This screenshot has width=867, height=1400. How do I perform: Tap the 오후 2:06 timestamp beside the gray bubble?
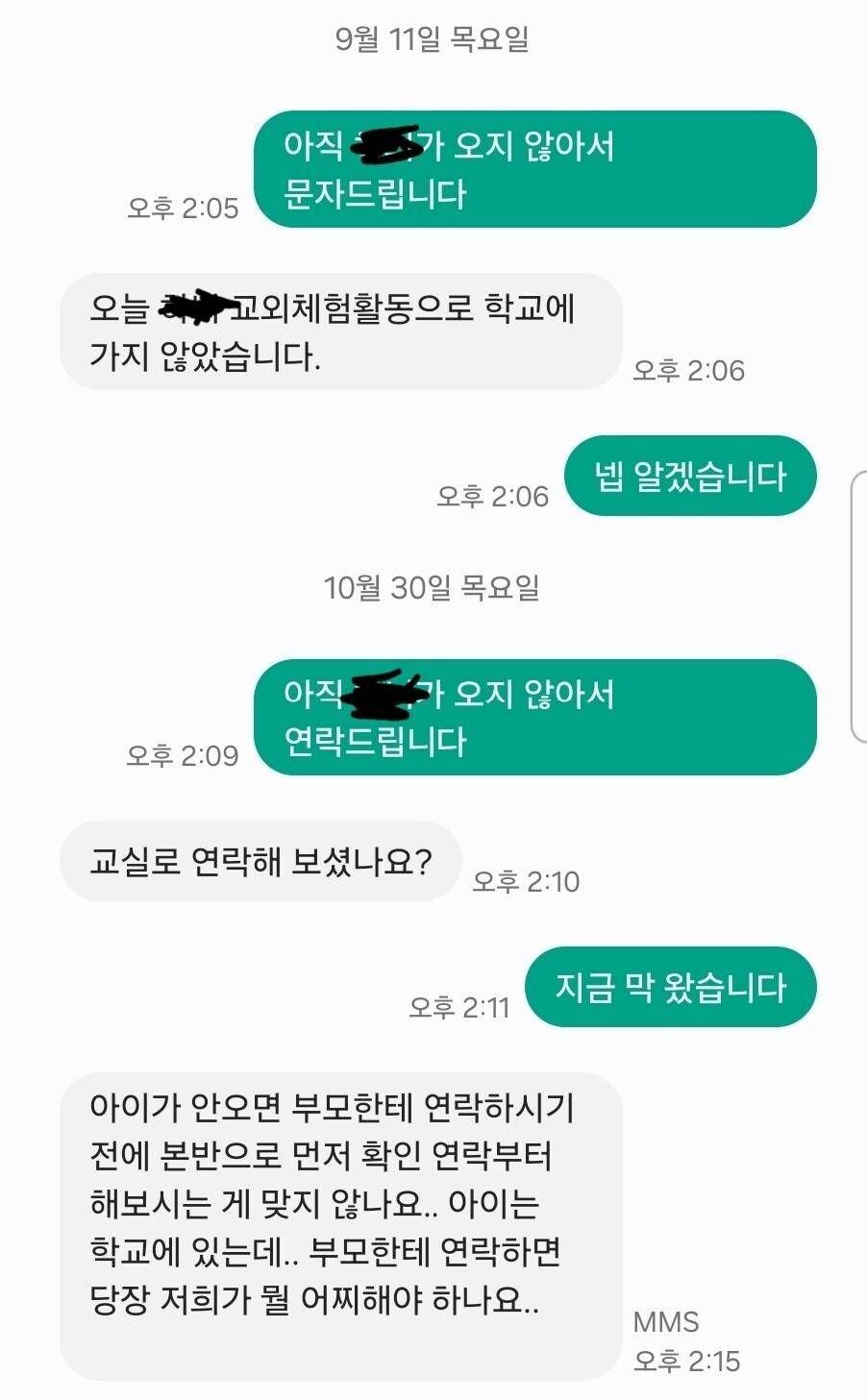688,371
